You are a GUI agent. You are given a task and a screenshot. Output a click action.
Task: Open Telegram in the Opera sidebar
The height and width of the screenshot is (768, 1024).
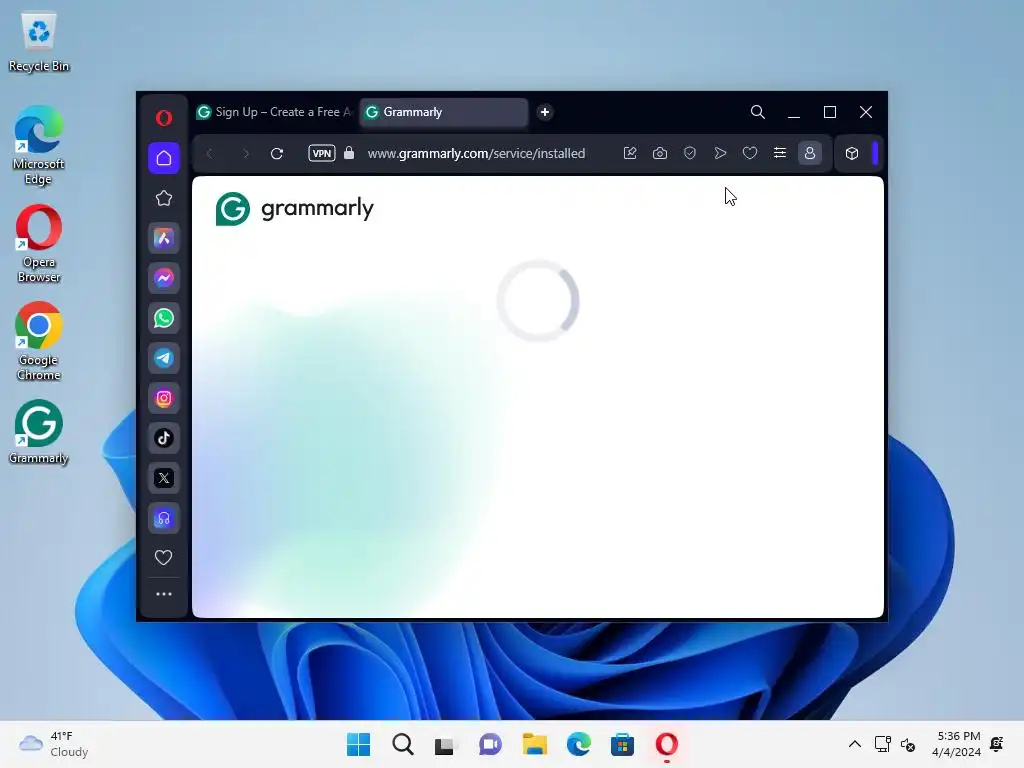(x=164, y=358)
